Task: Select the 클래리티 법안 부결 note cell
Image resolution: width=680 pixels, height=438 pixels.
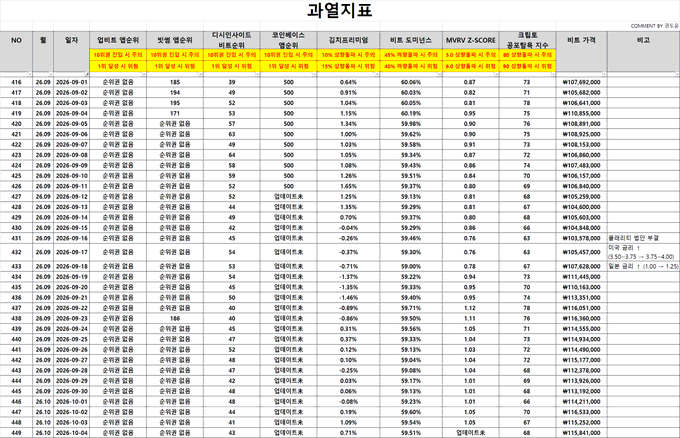Action: (643, 238)
